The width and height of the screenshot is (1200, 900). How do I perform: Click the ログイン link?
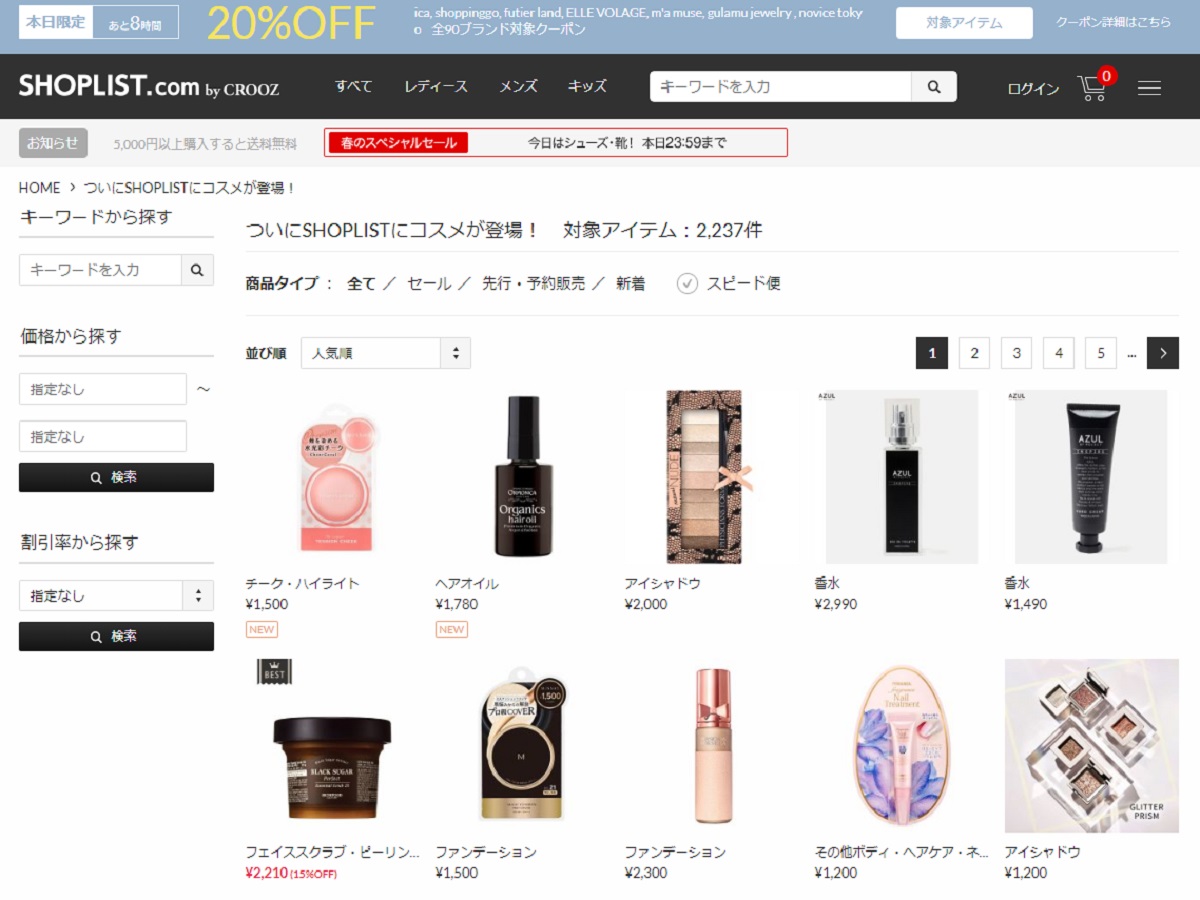[1033, 89]
